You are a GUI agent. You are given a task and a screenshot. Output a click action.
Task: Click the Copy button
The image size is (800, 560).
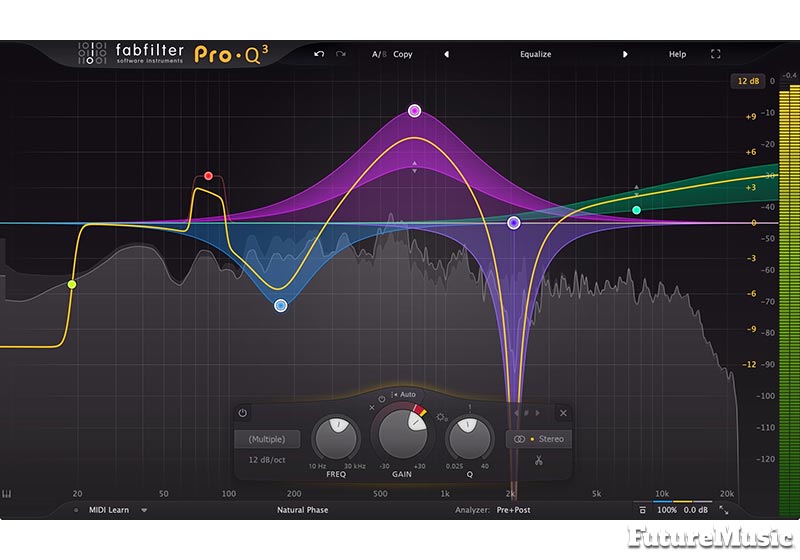[x=403, y=54]
